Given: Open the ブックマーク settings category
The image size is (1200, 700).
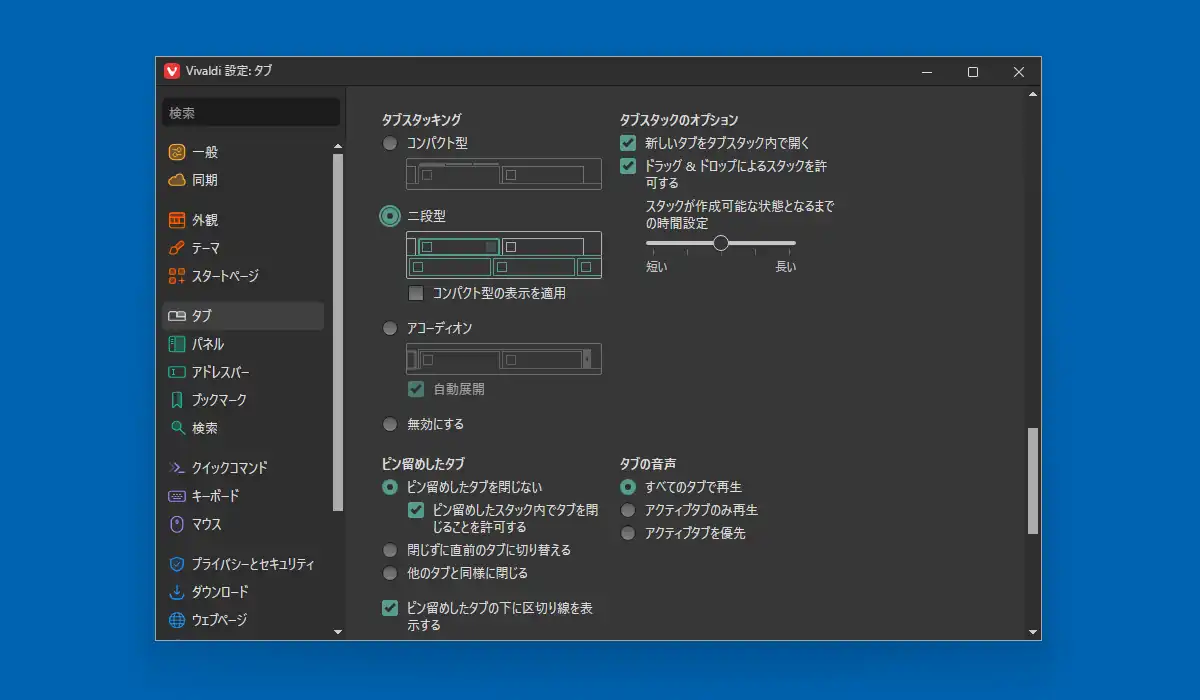Looking at the screenshot, I should tap(243, 400).
